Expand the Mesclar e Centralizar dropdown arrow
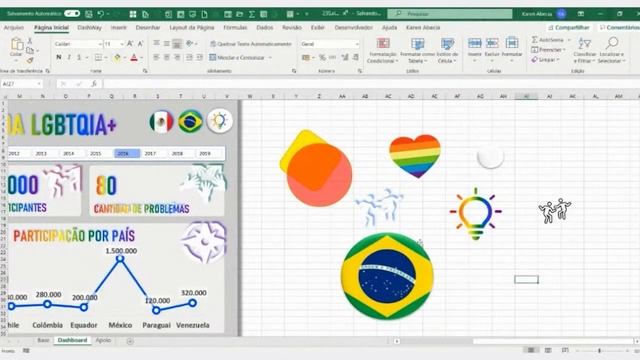 coord(270,58)
